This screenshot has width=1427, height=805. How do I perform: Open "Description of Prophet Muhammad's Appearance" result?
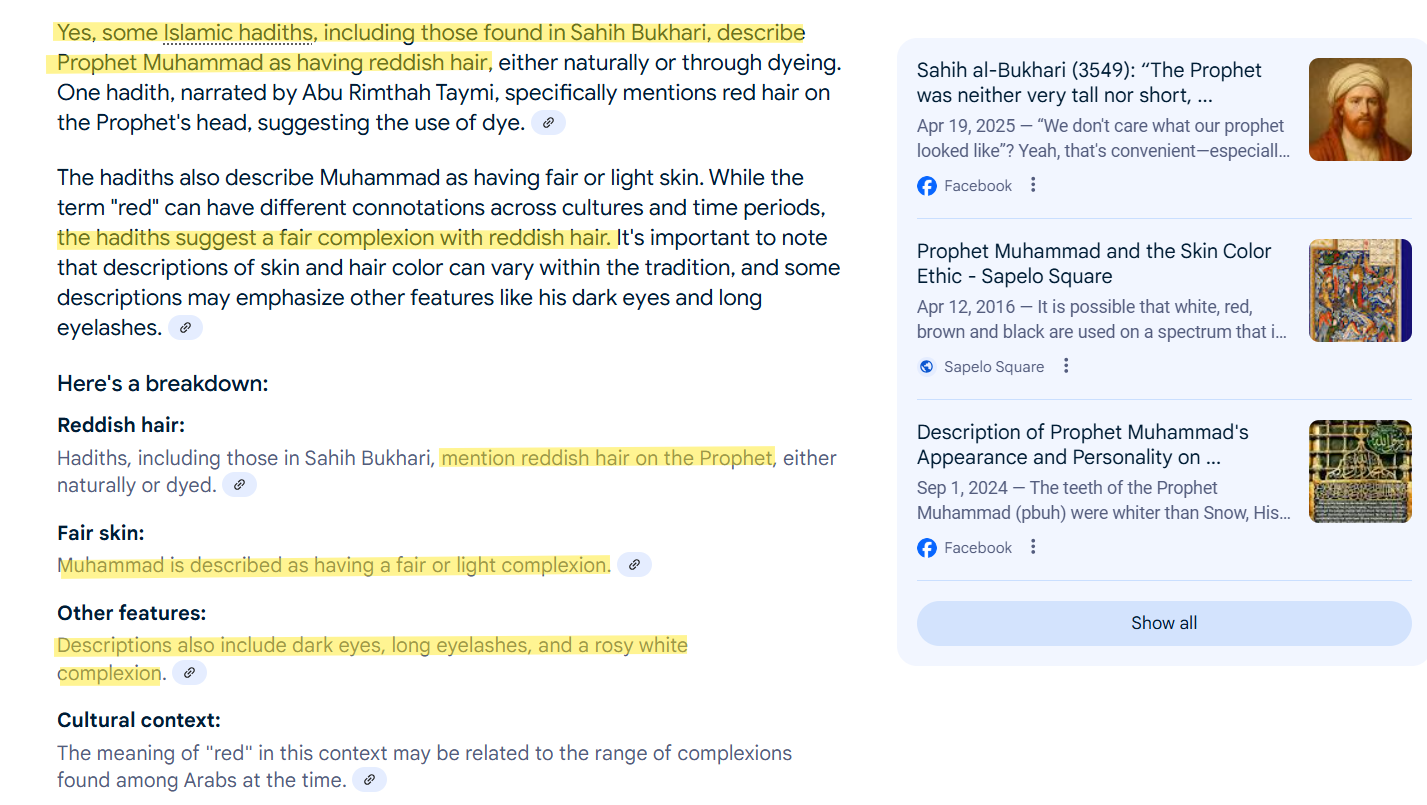click(x=1083, y=445)
